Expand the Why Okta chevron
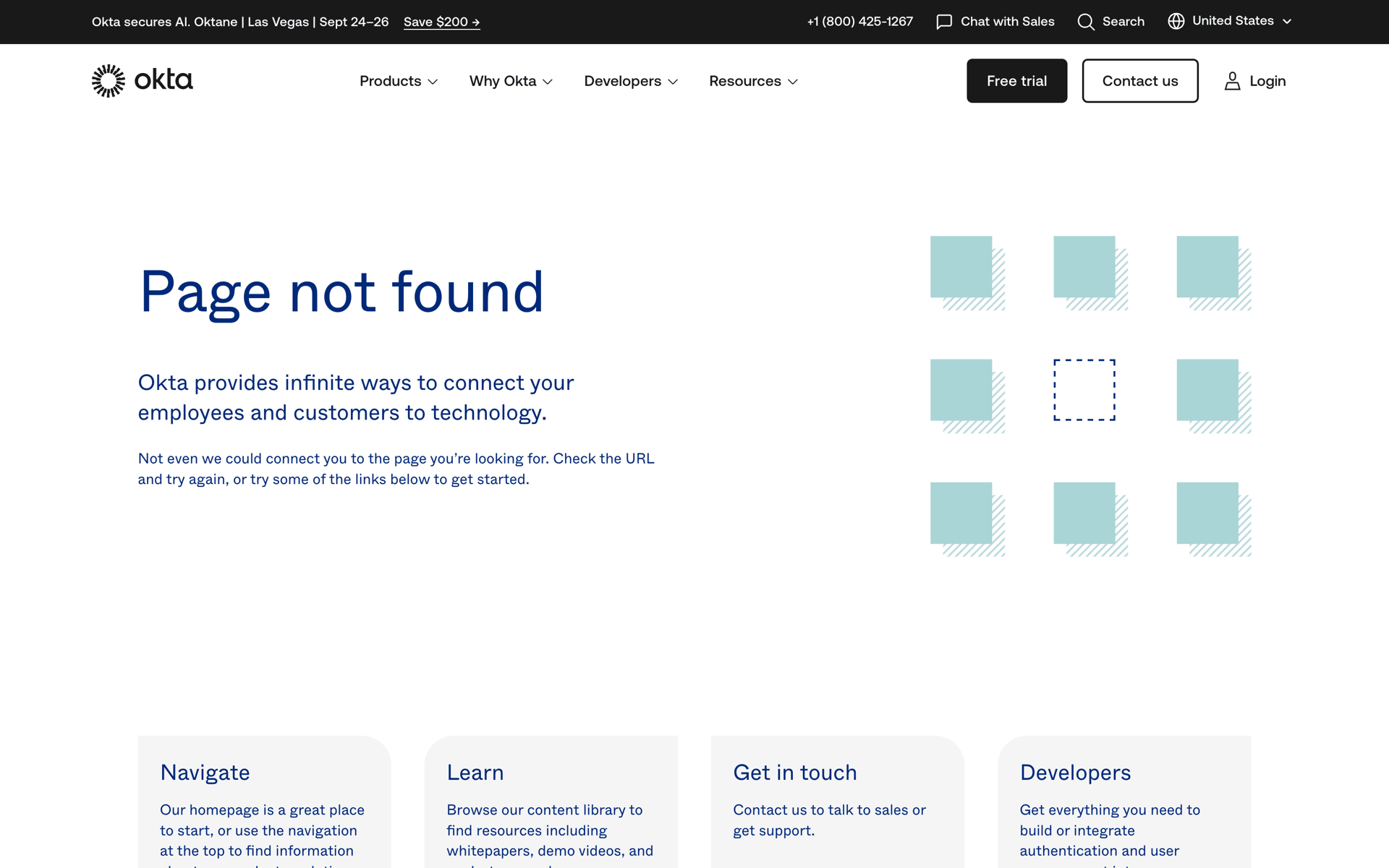 tap(548, 82)
